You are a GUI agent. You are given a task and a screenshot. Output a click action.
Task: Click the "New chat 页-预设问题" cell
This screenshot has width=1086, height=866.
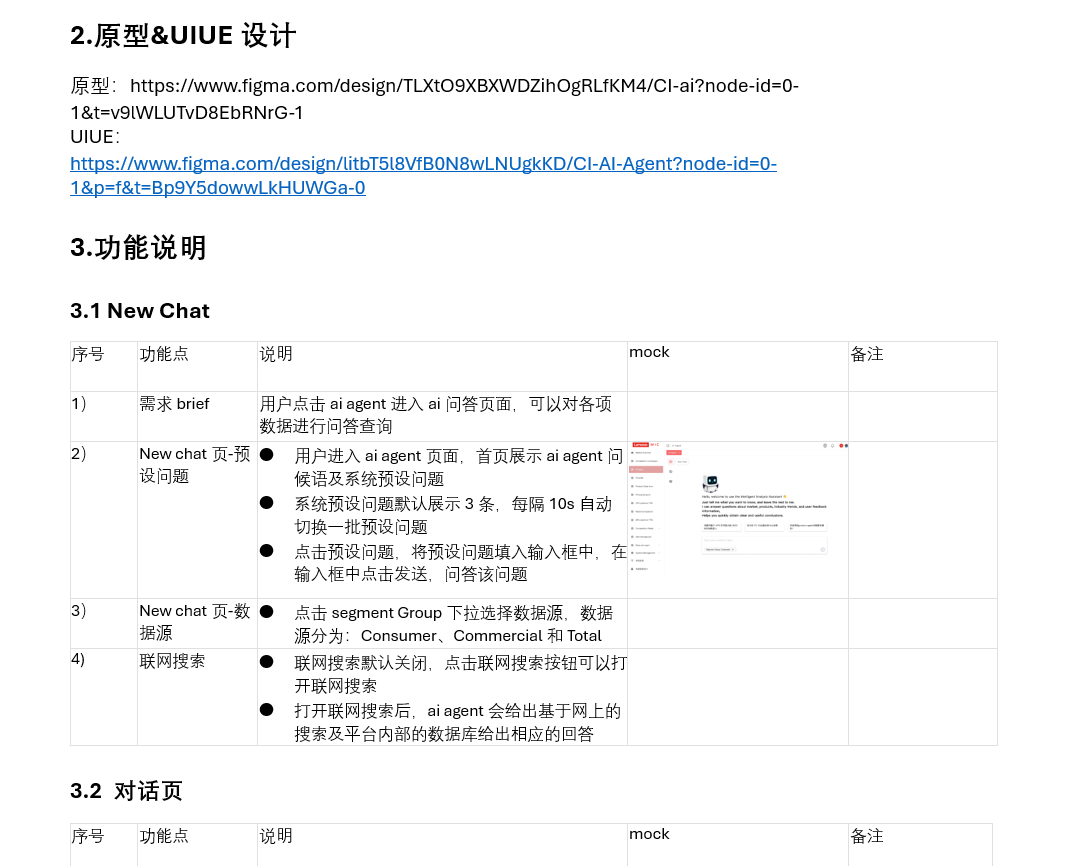(x=194, y=465)
